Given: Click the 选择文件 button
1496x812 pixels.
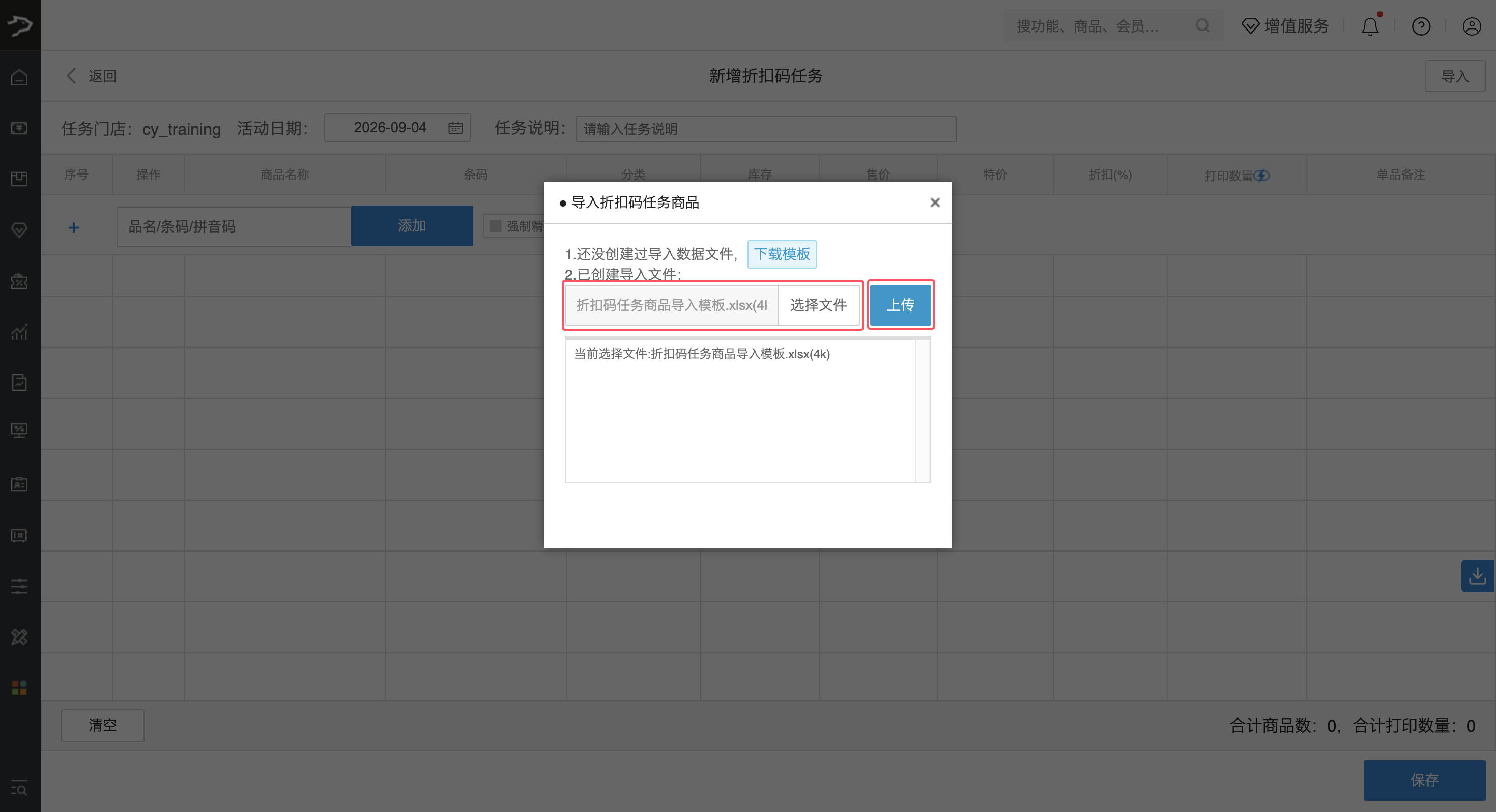Looking at the screenshot, I should tap(818, 305).
